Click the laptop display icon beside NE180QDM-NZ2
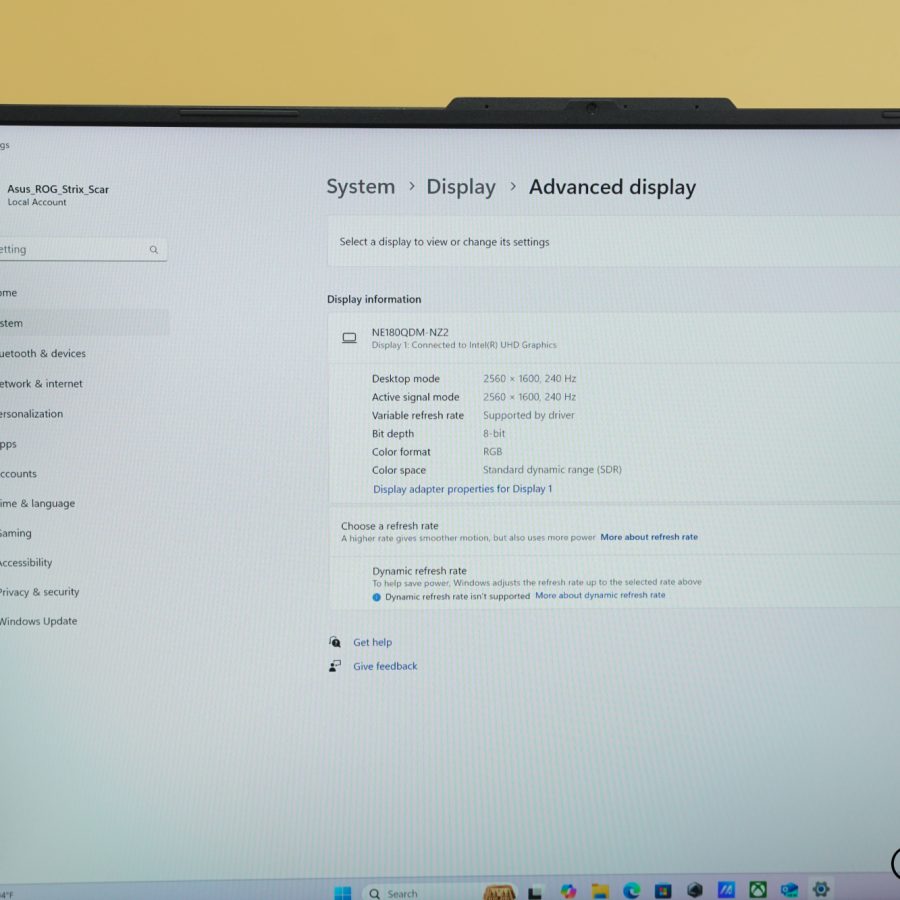The height and width of the screenshot is (900, 900). 349,338
